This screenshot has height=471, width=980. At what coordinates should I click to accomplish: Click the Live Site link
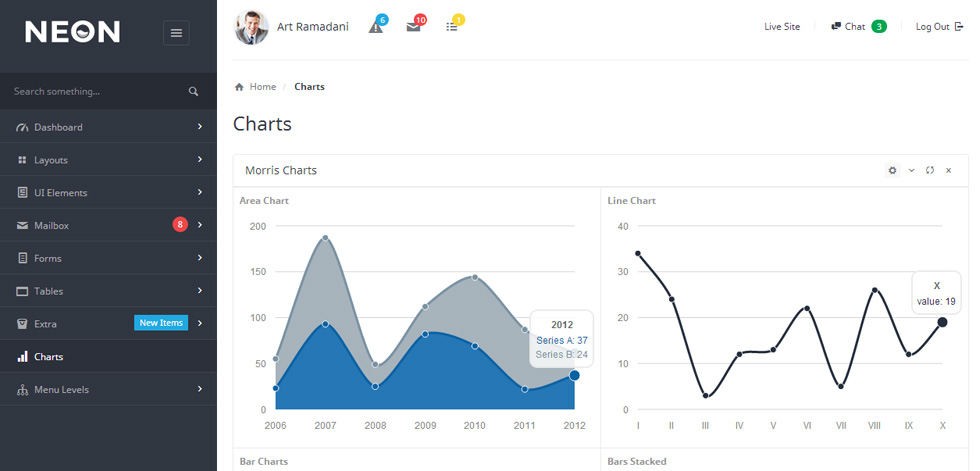click(x=782, y=27)
